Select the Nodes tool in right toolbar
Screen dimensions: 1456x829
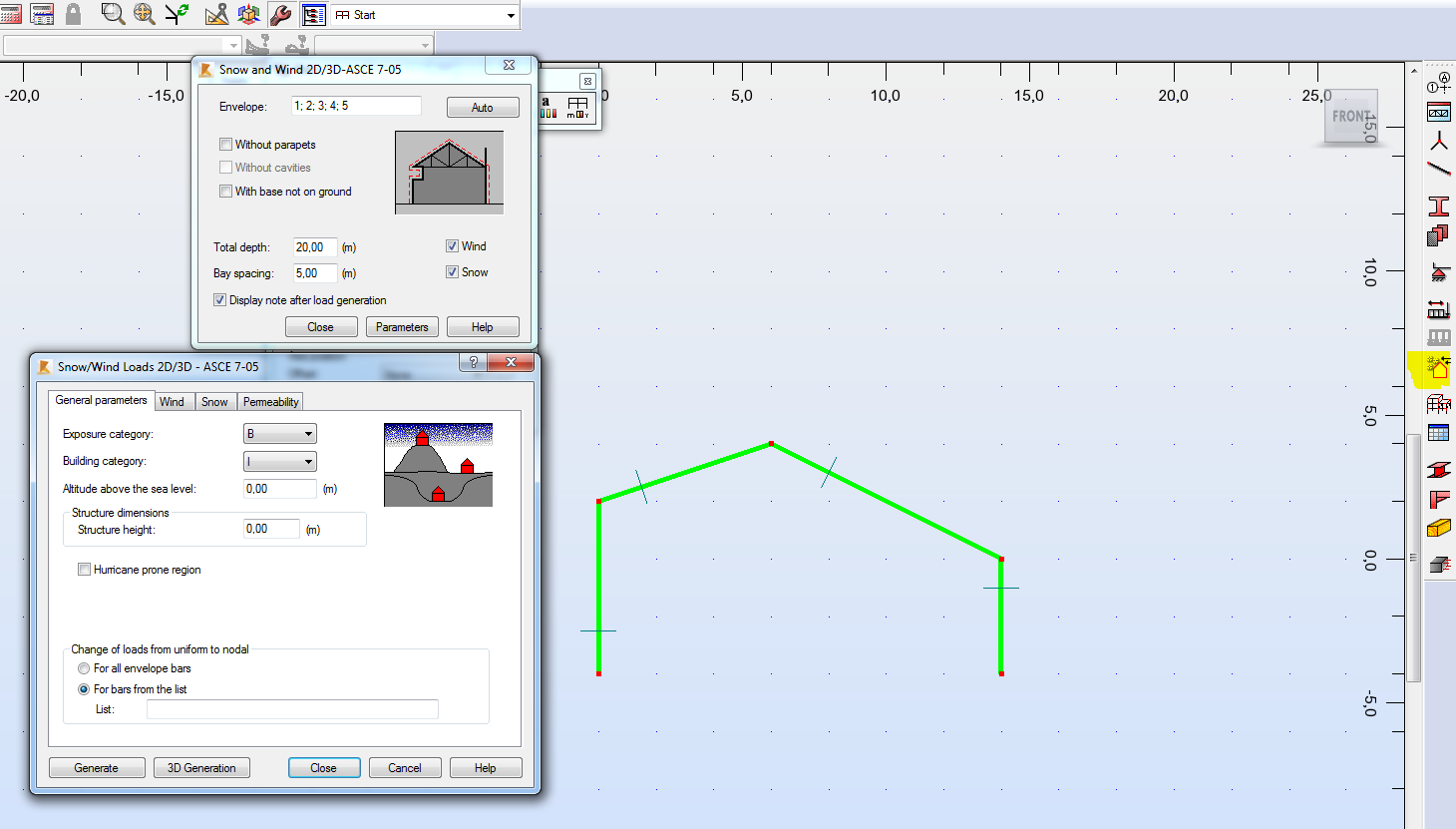click(x=1439, y=141)
